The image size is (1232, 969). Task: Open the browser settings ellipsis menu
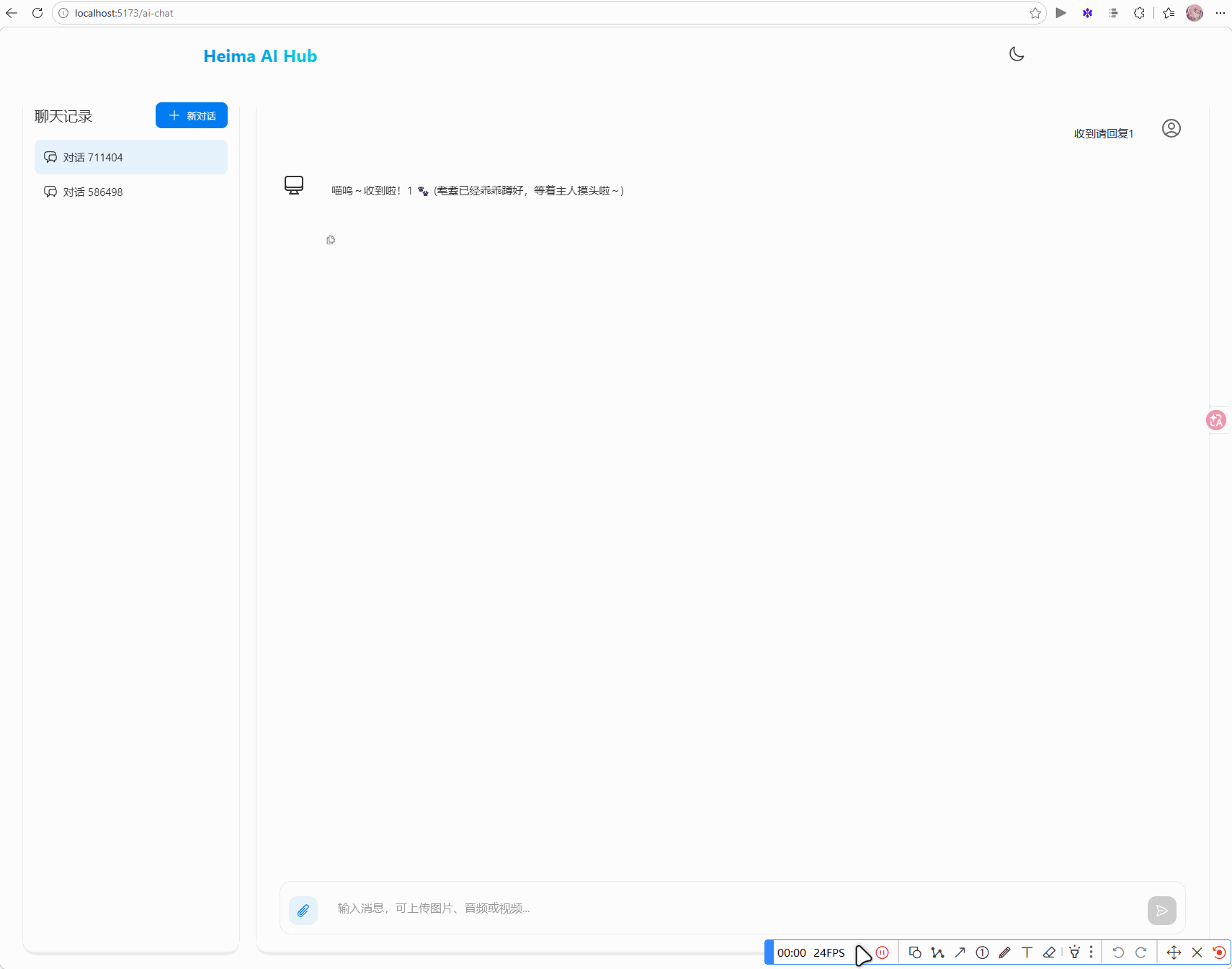pos(1220,13)
